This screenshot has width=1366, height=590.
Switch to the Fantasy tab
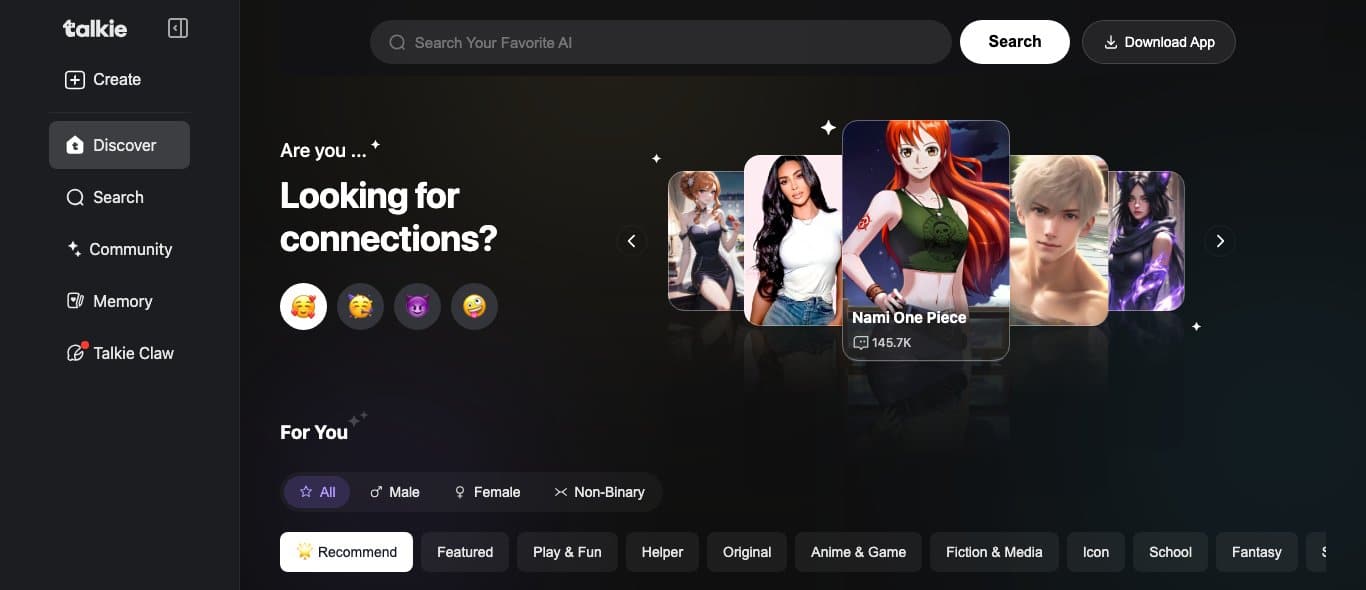(x=1257, y=552)
